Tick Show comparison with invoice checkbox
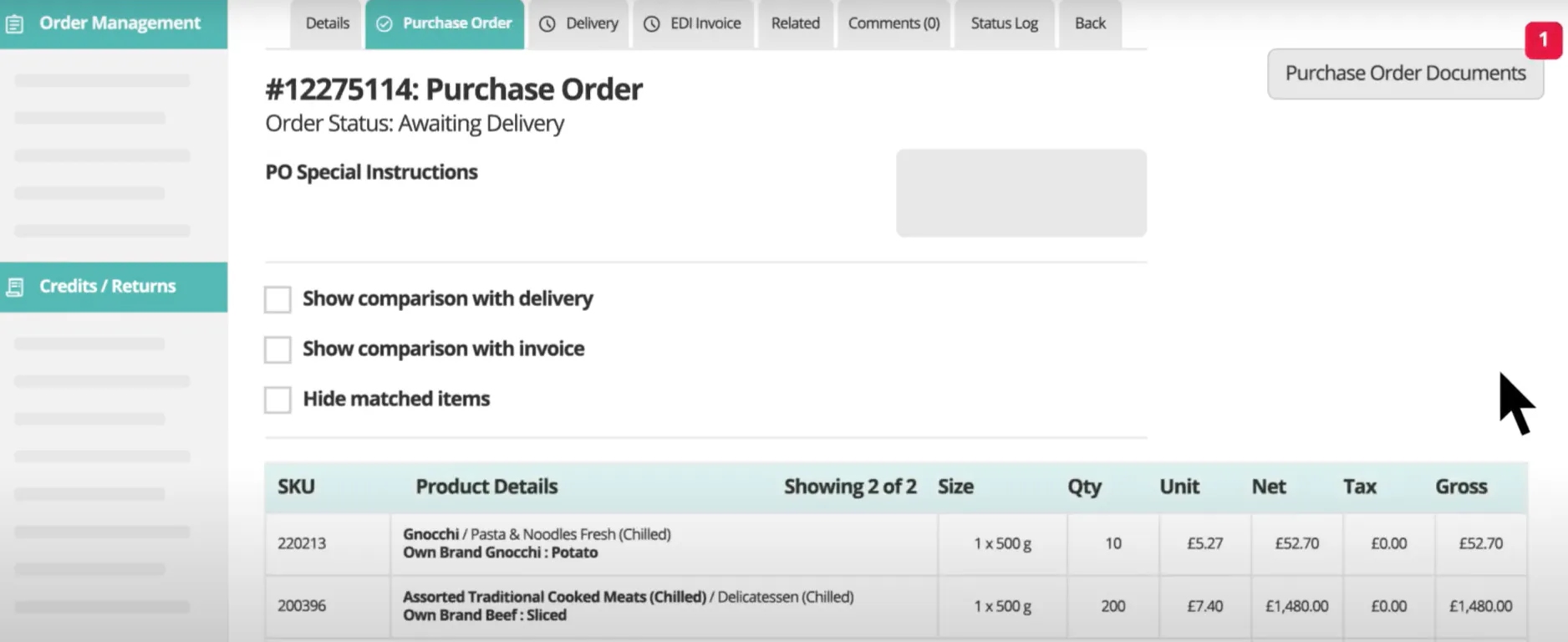 (277, 349)
